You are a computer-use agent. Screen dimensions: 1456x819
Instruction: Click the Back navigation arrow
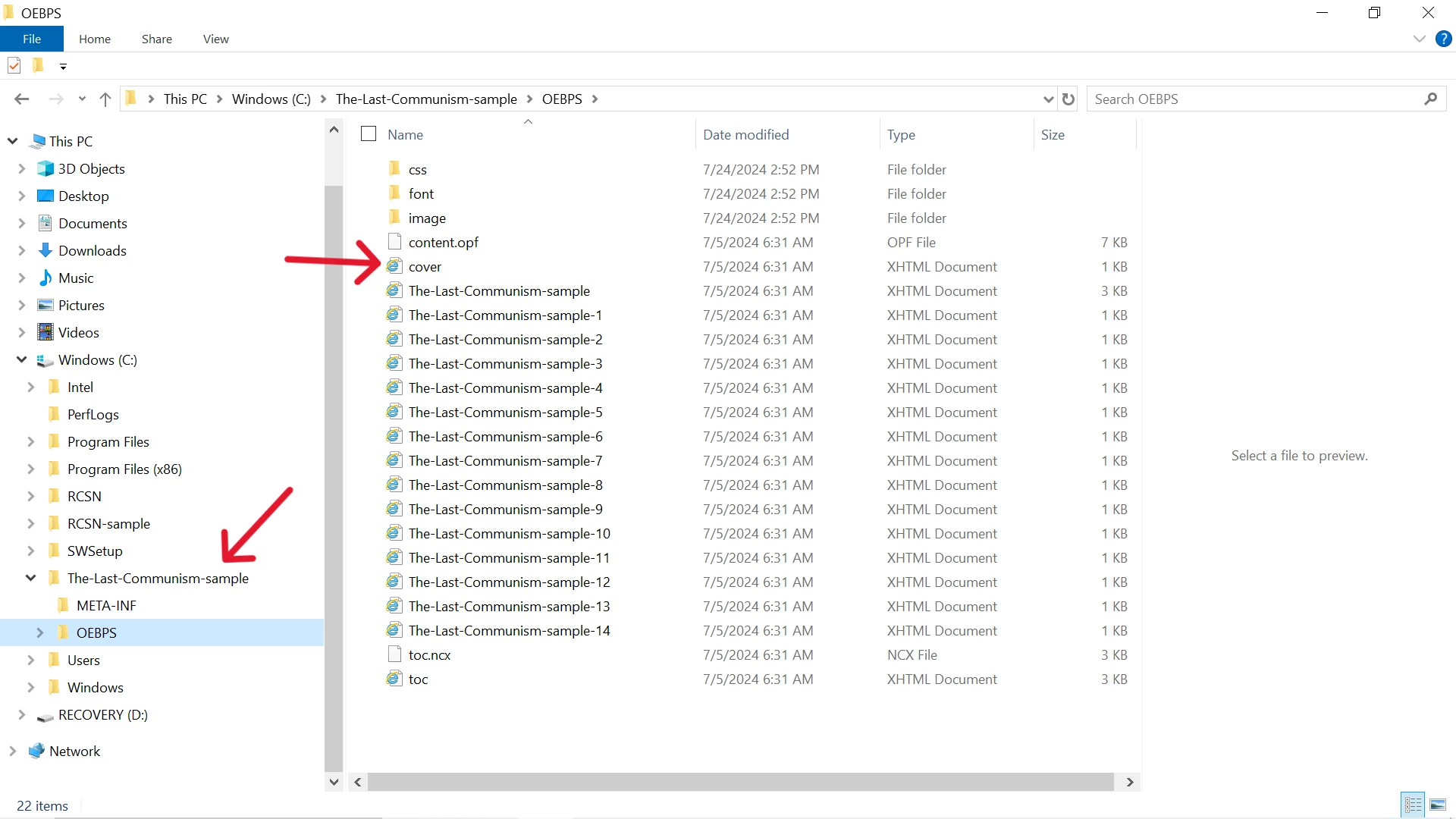pyautogui.click(x=22, y=99)
